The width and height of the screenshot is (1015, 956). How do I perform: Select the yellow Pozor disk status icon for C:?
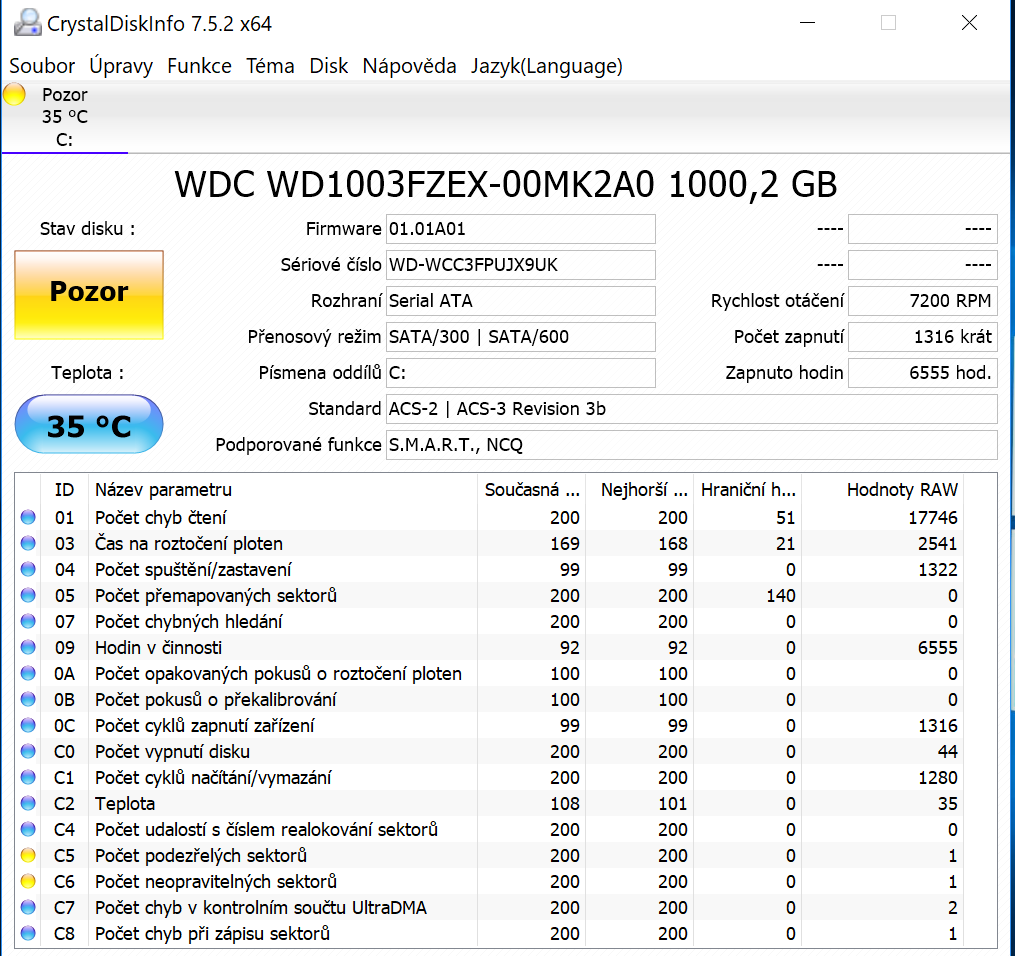14,94
